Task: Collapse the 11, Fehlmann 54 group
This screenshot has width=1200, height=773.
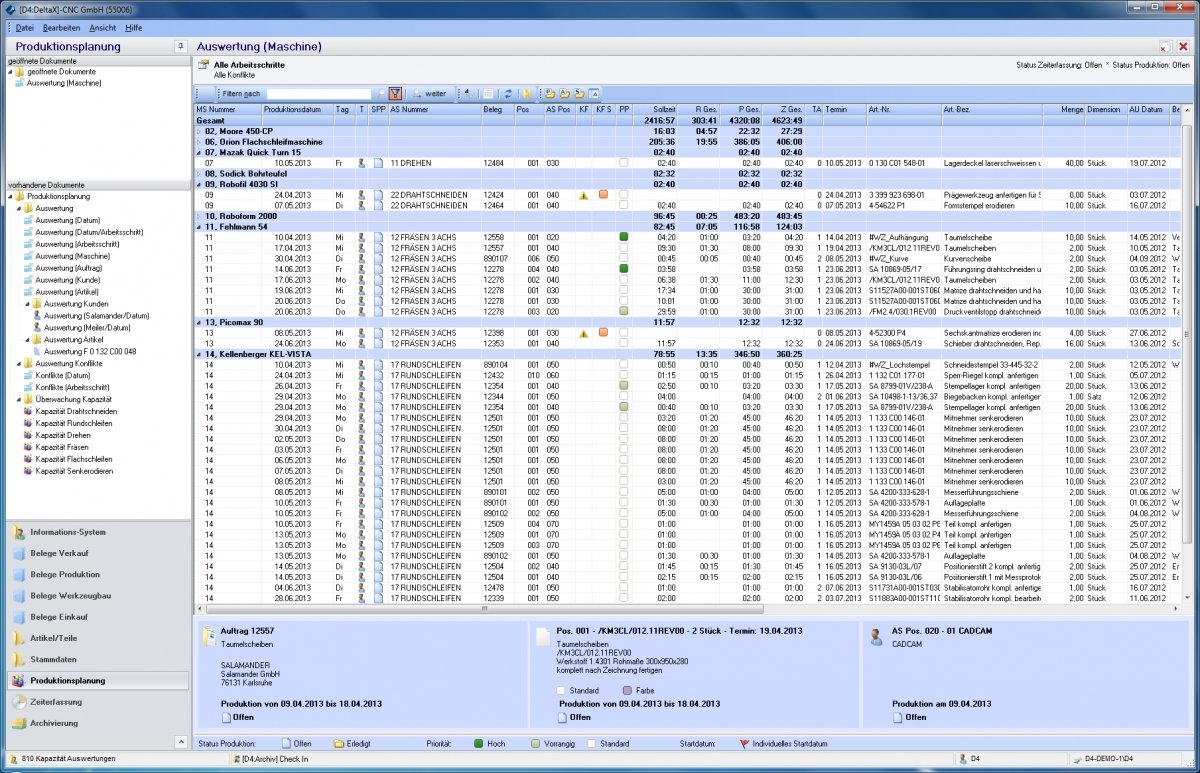Action: tap(200, 227)
